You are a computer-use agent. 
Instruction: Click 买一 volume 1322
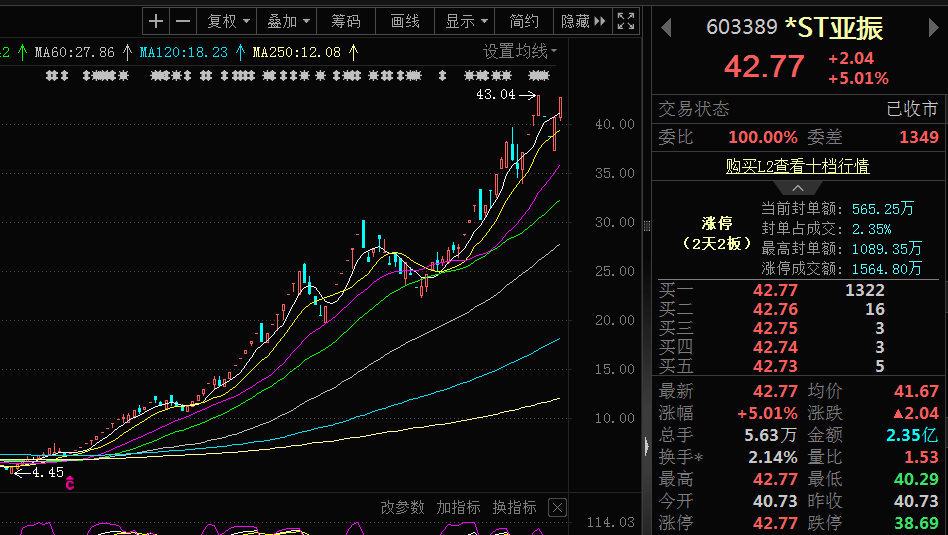point(865,290)
